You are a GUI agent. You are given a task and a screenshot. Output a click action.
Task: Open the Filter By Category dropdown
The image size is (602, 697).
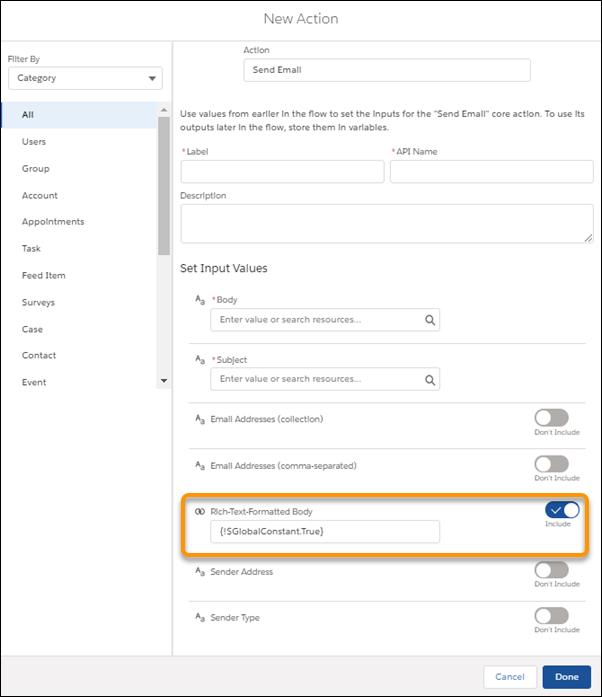(x=85, y=78)
